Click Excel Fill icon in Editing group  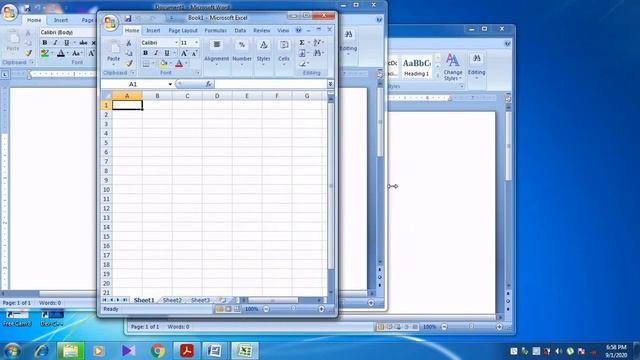[302, 53]
